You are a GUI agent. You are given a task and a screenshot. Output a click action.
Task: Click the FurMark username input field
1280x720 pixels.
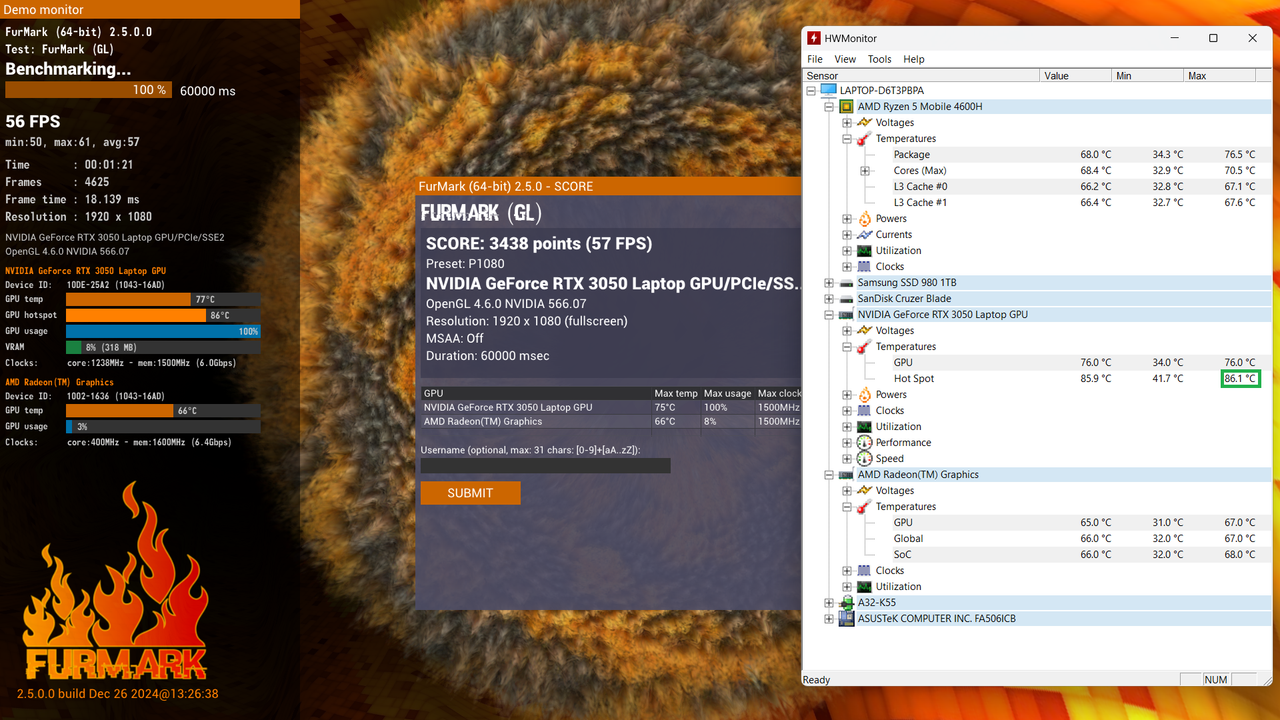click(545, 465)
